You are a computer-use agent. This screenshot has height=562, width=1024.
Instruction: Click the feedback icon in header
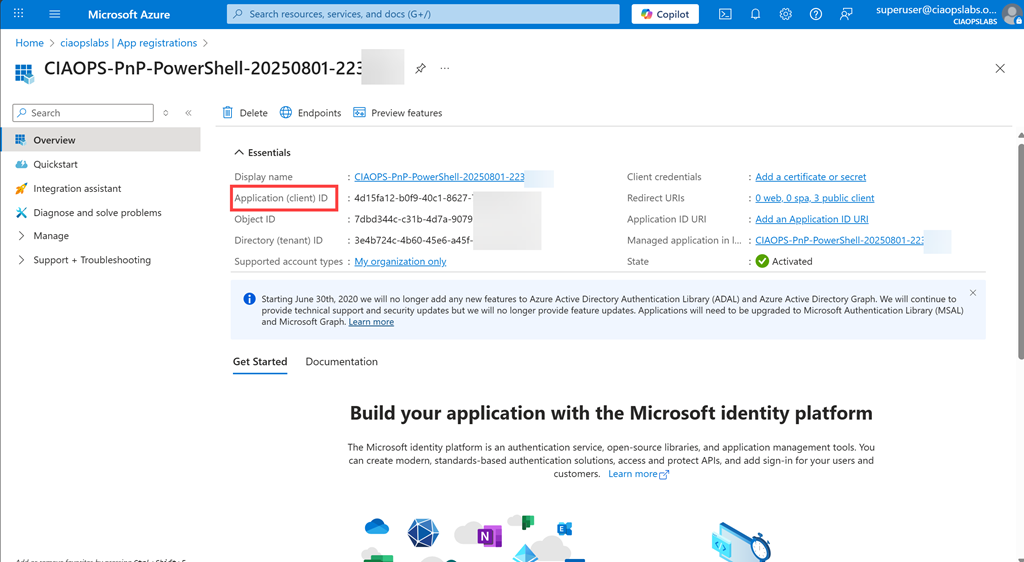click(x=847, y=14)
